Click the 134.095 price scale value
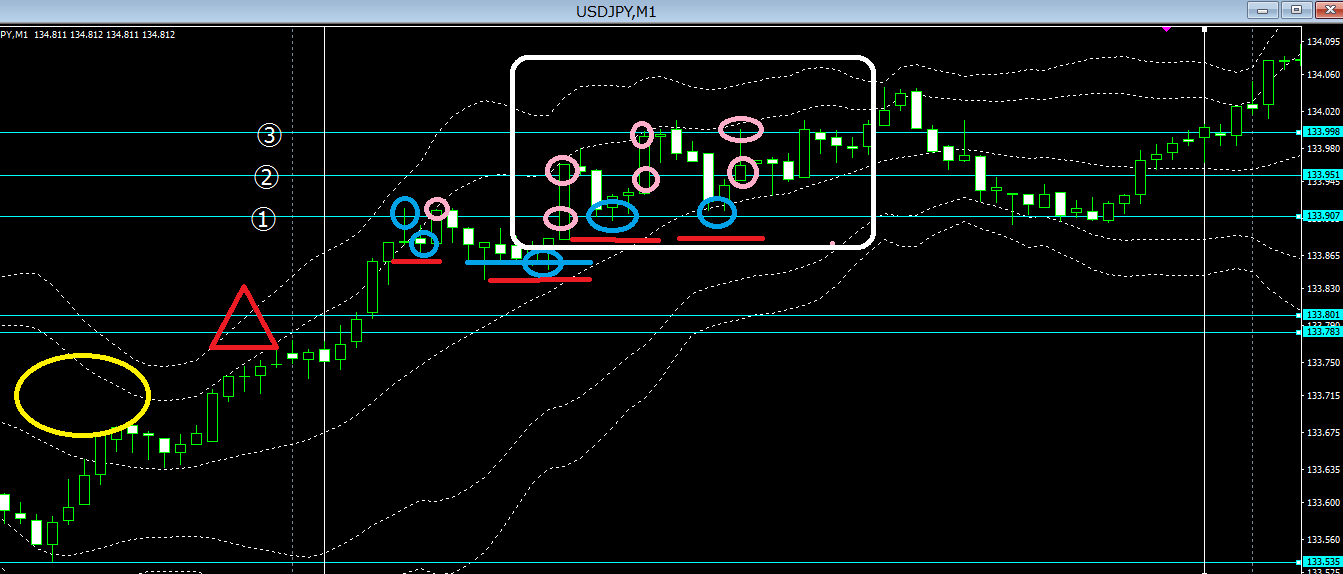This screenshot has height=574, width=1343. 1324,41
